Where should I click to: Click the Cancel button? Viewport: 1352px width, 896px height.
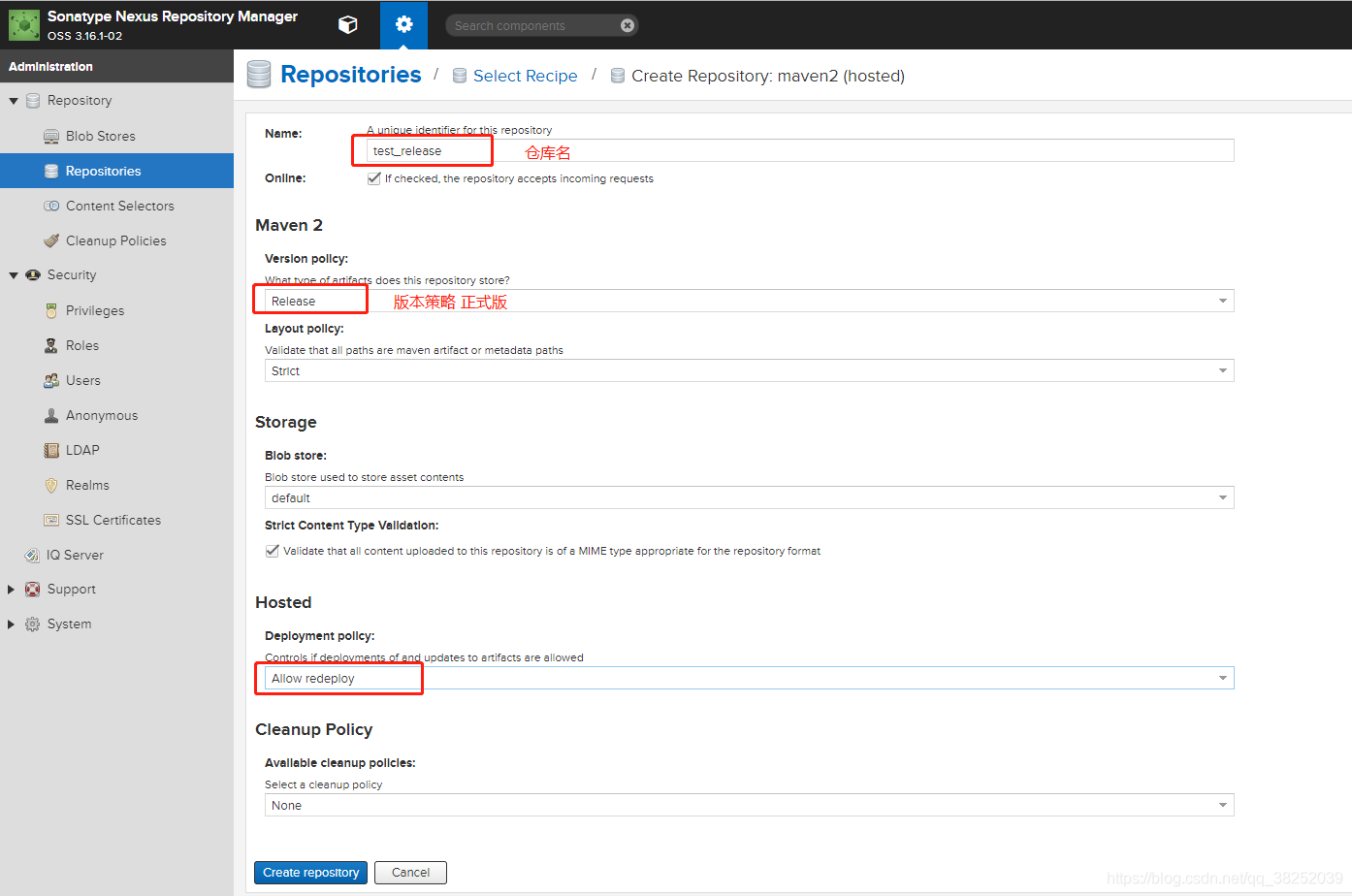click(x=410, y=873)
